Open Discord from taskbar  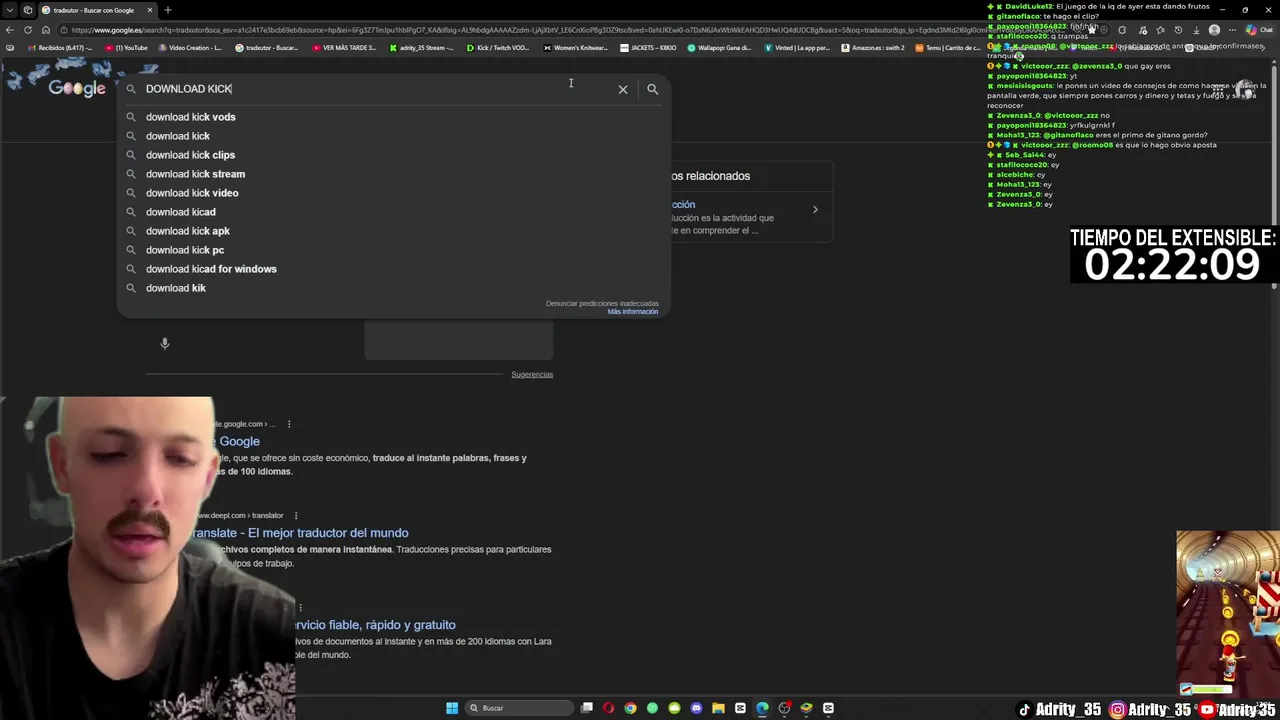pyautogui.click(x=696, y=708)
